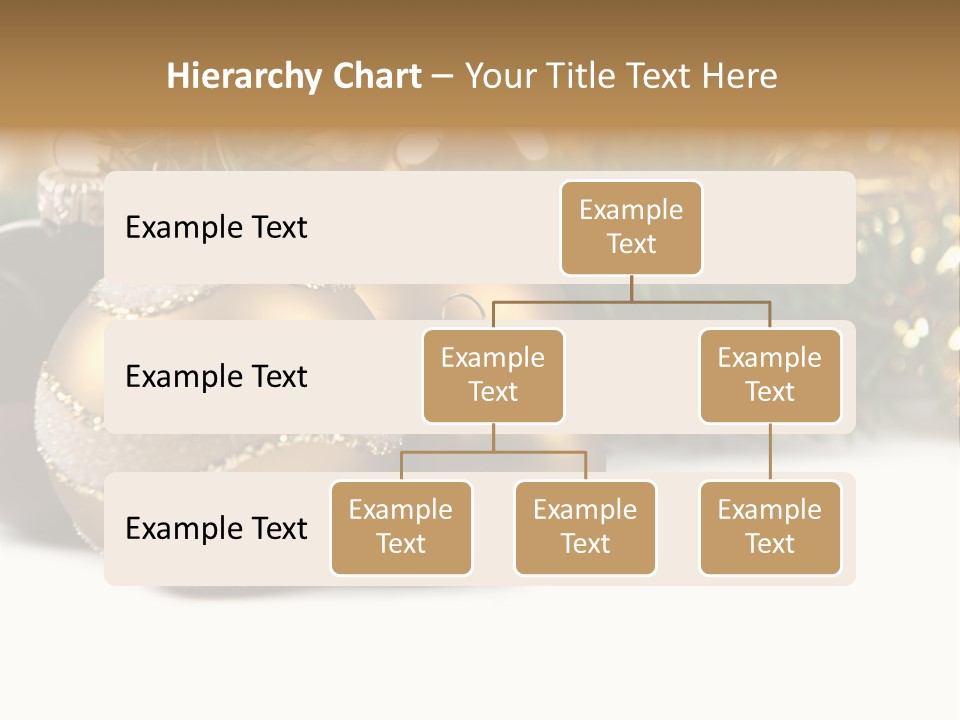
Task: Select the leftmost box in the bottom level
Action: click(x=401, y=528)
